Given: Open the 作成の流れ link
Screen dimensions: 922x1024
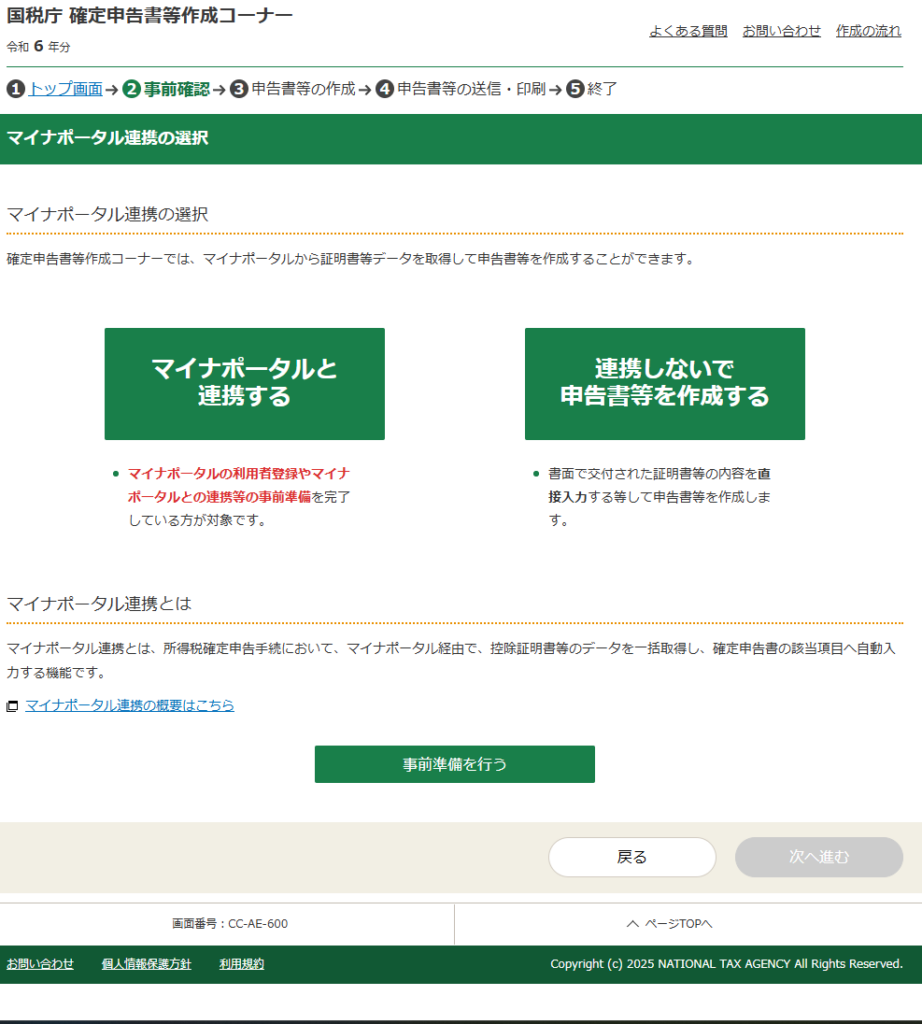Looking at the screenshot, I should pyautogui.click(x=868, y=31).
